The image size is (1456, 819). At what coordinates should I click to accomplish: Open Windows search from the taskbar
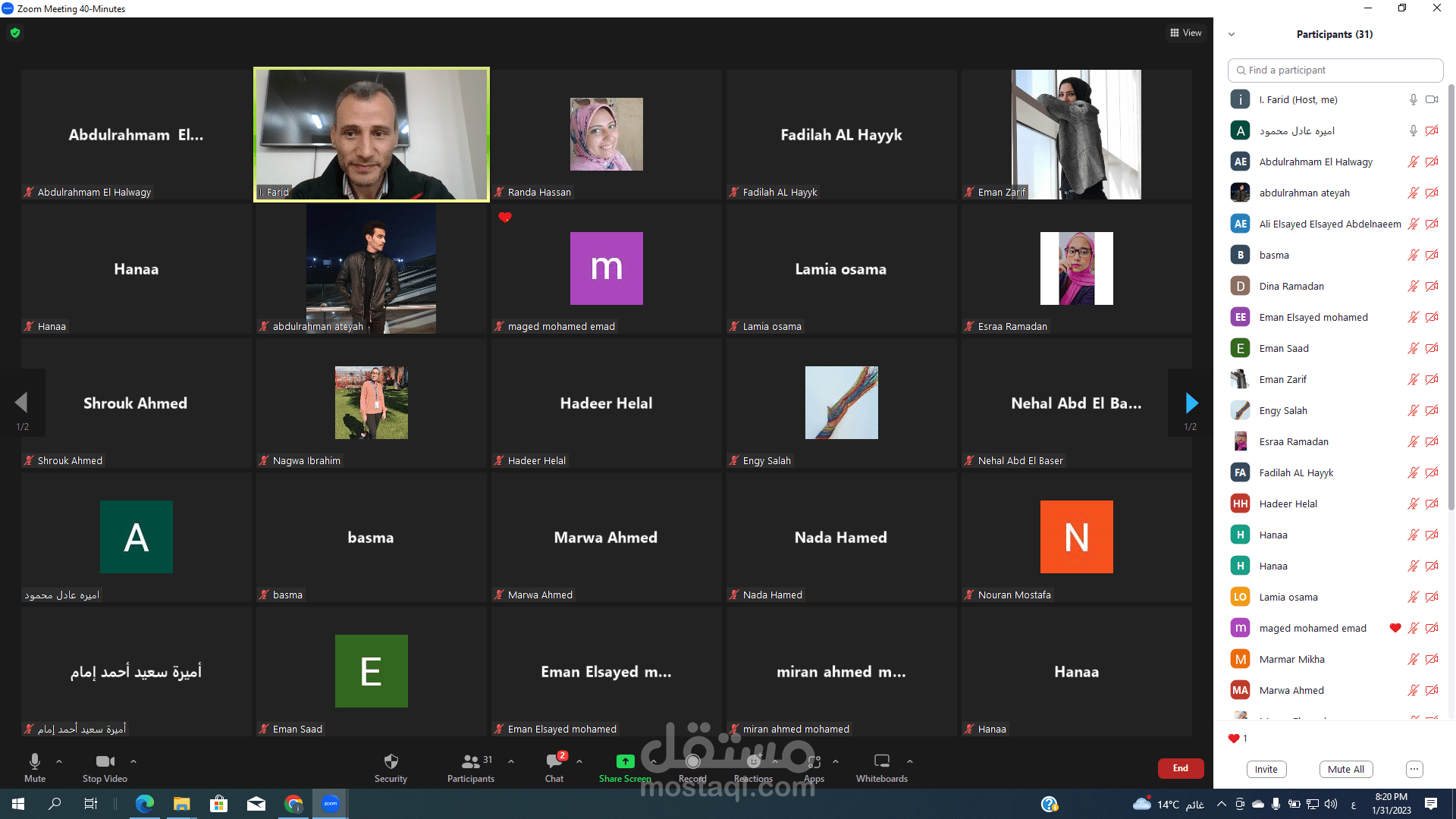click(x=55, y=804)
